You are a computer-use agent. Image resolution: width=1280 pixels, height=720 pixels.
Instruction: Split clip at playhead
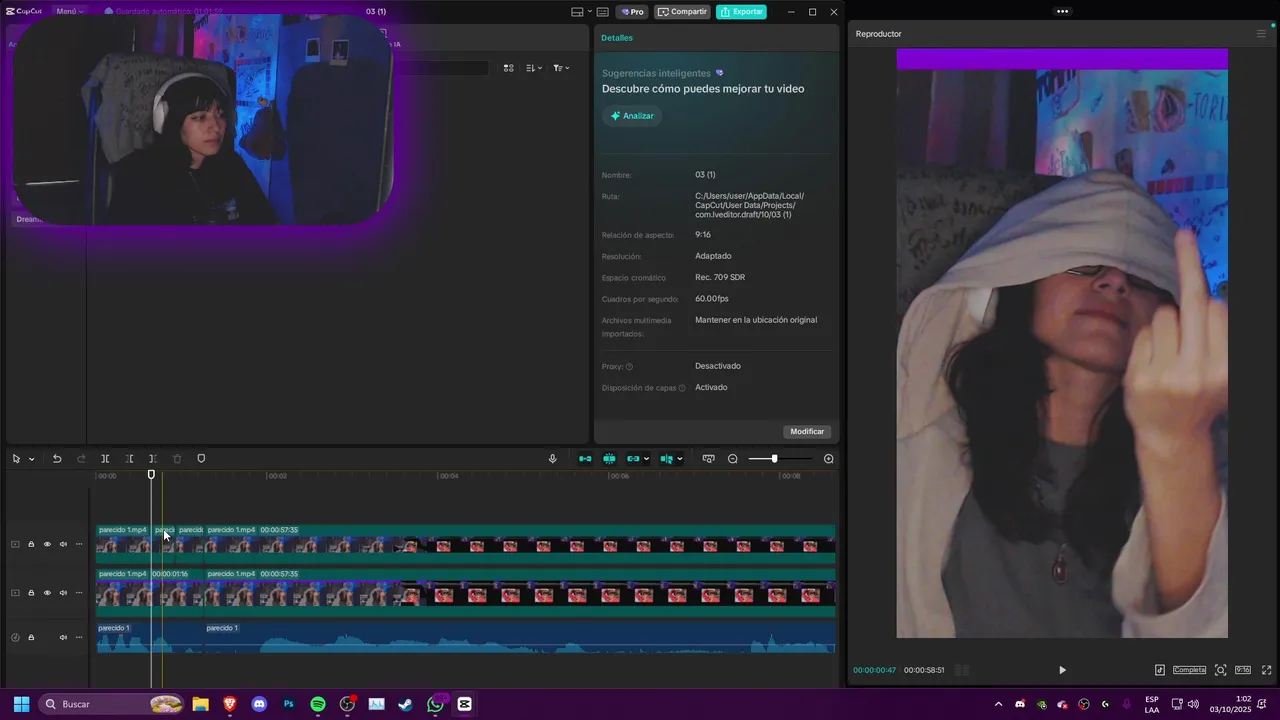105,459
